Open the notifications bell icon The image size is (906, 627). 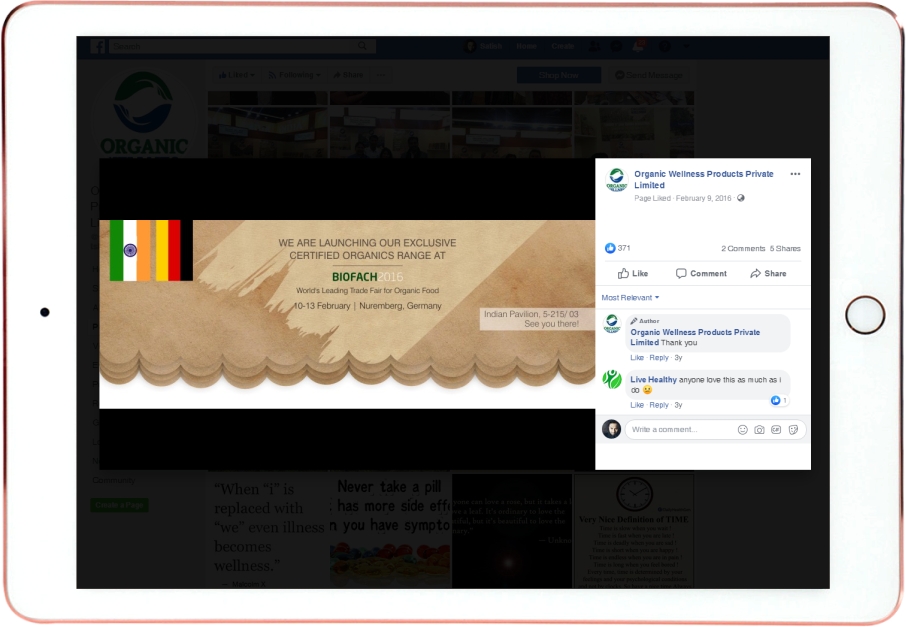pyautogui.click(x=639, y=46)
